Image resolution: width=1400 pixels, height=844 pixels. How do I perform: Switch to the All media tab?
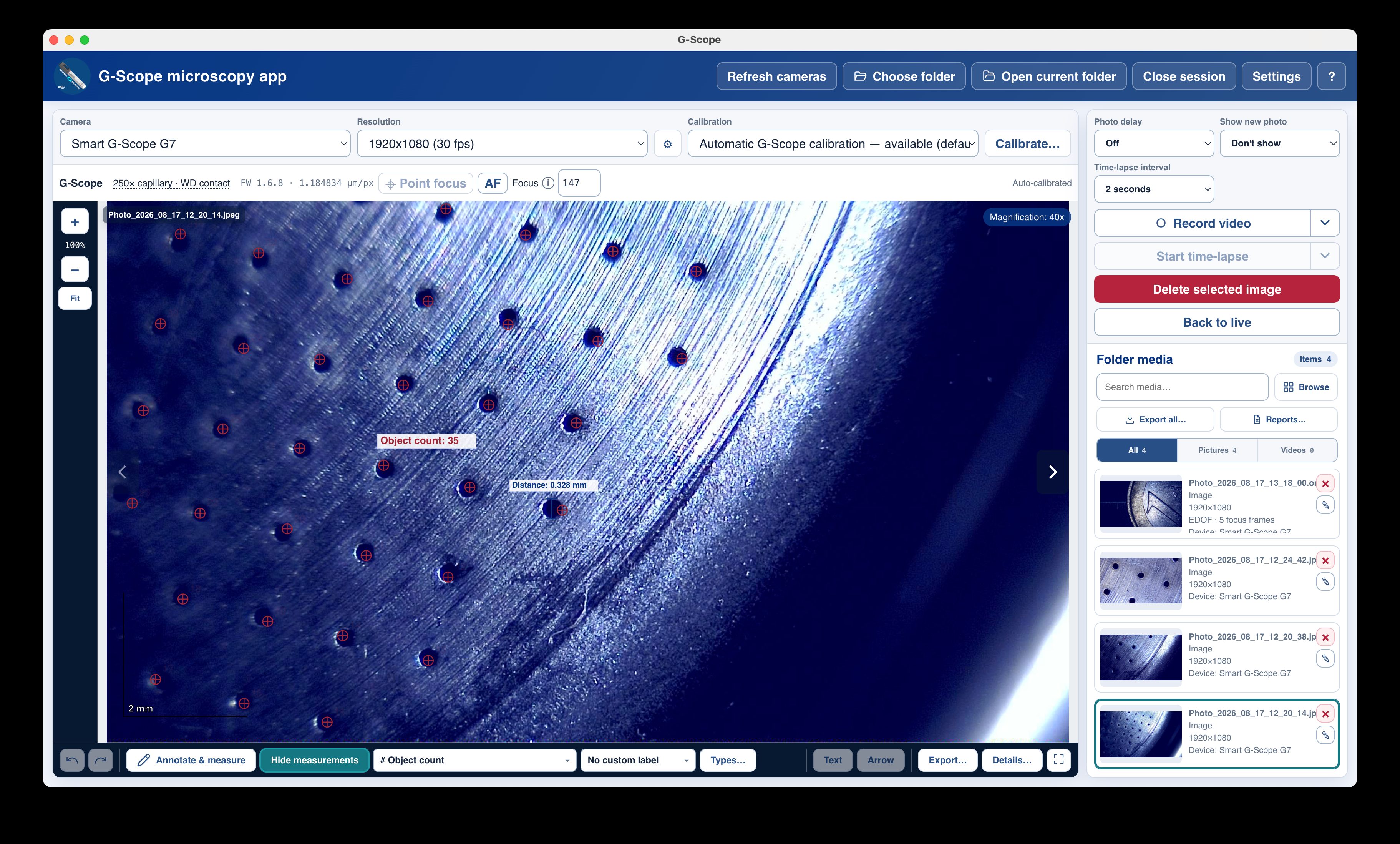1137,450
